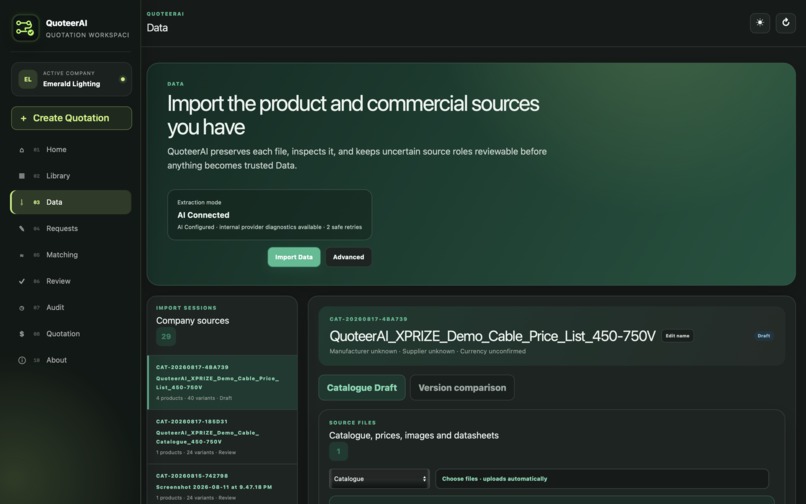Click the Review checkmark icon
Screen dimensions: 806x504
click(x=22, y=281)
